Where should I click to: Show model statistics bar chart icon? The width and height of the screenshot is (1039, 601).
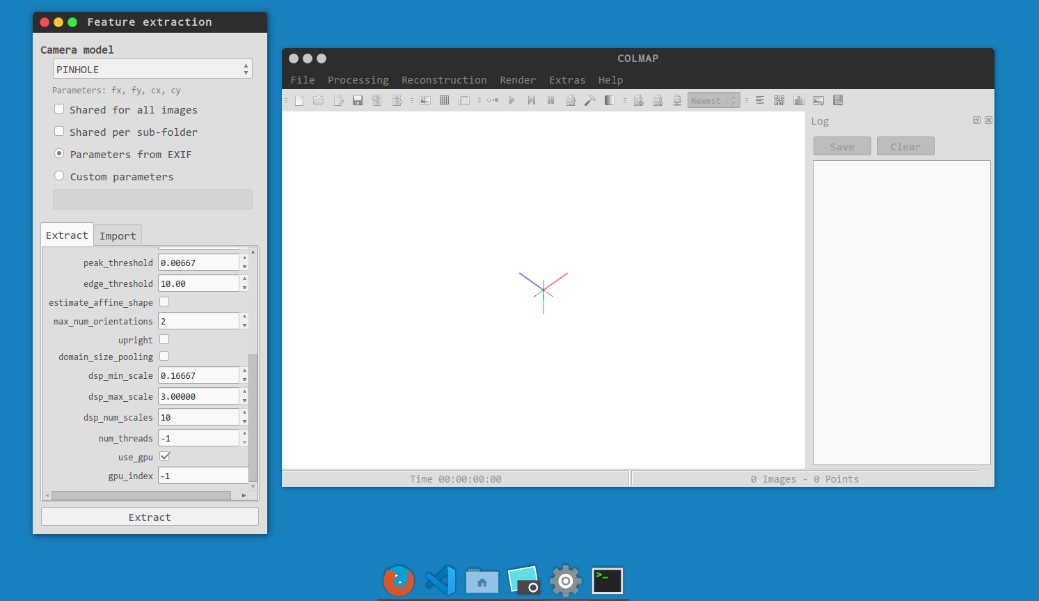[799, 100]
